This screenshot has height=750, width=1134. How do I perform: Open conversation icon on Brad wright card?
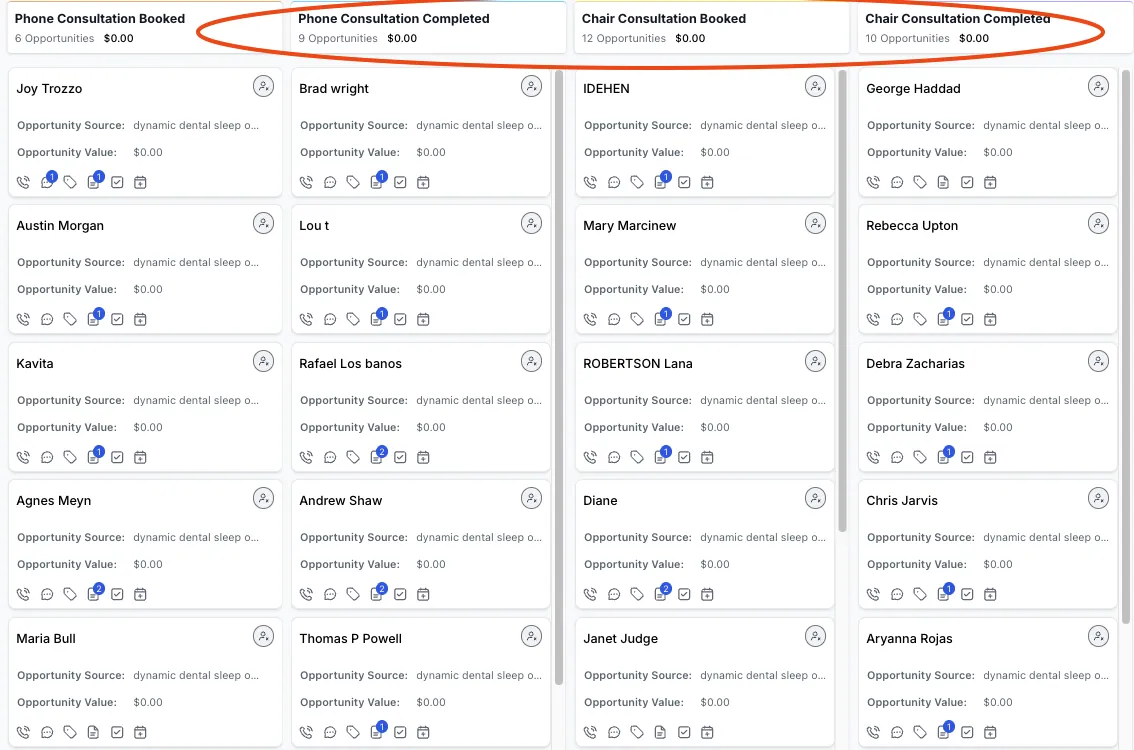click(330, 183)
